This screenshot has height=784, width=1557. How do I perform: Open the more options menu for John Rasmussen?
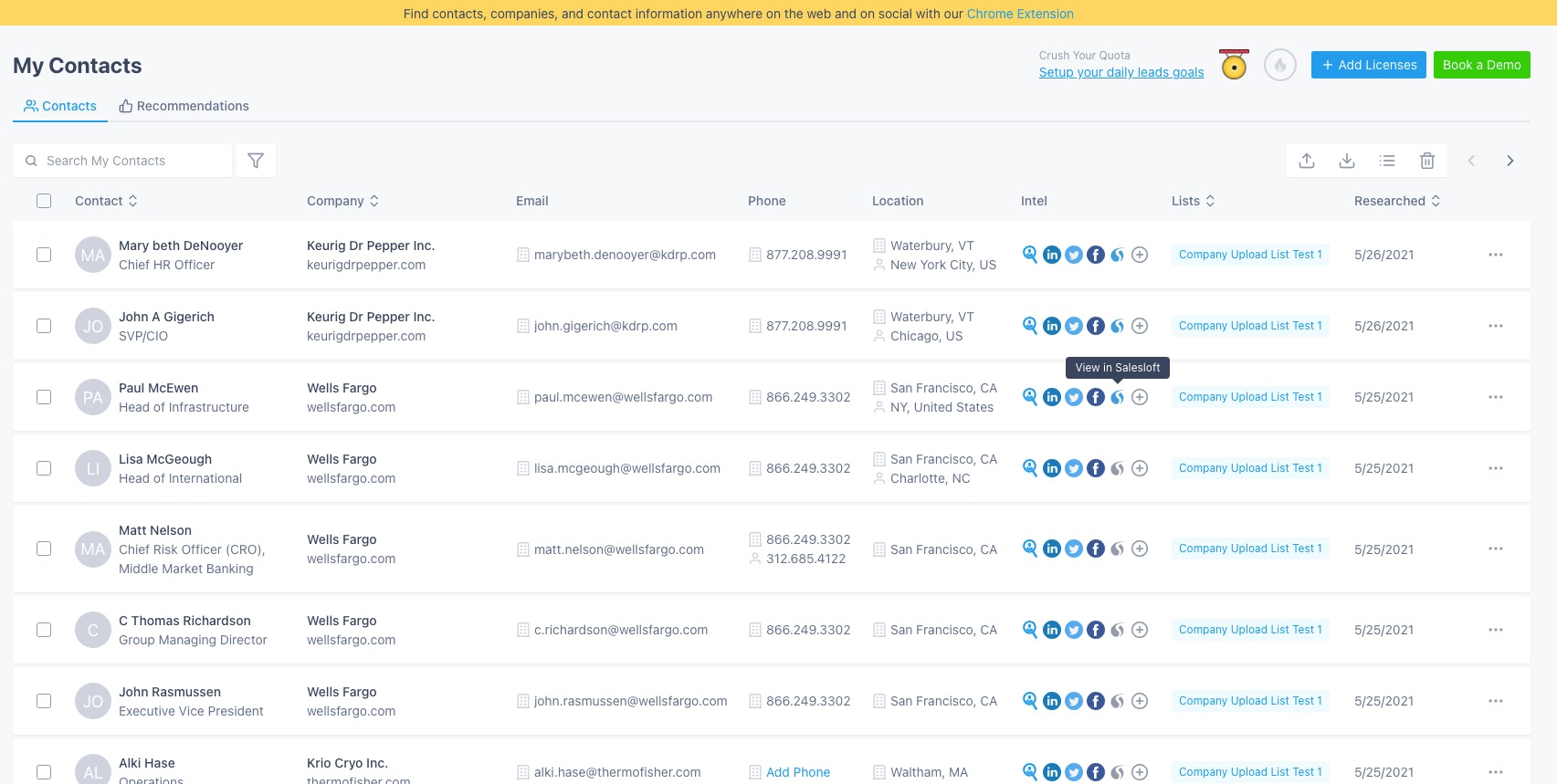[1496, 701]
